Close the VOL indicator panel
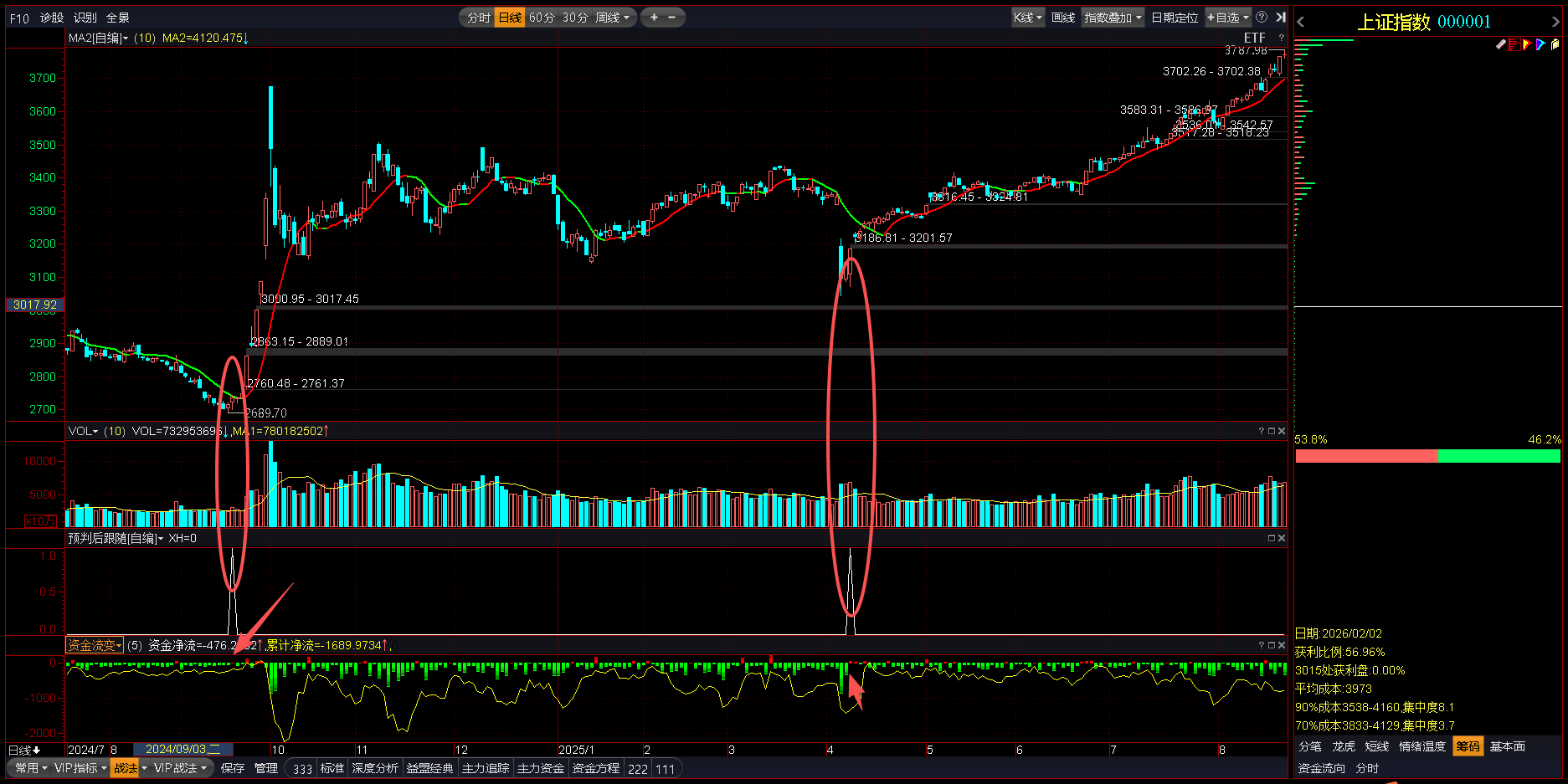 (1281, 431)
